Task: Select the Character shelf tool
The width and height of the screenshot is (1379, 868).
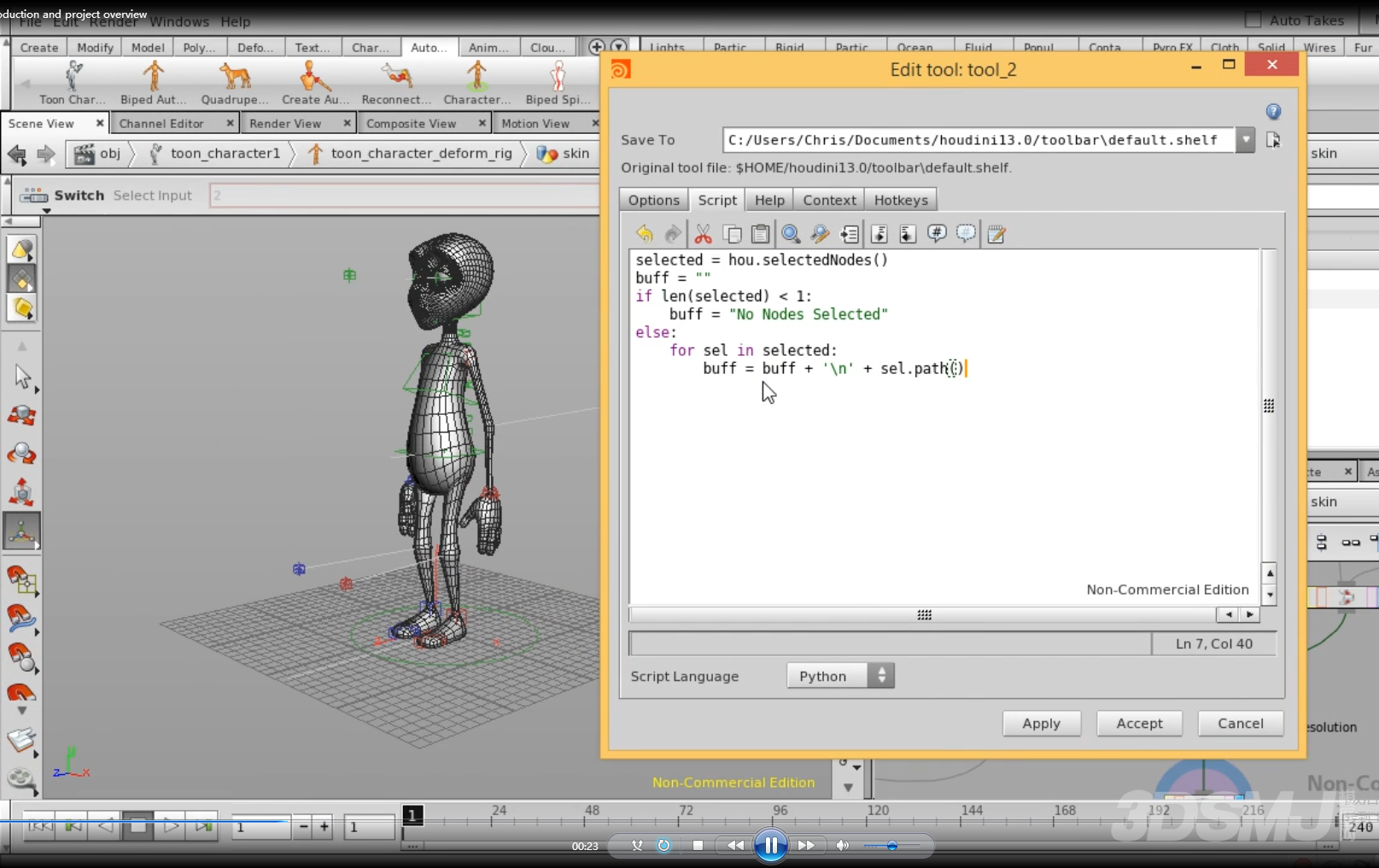Action: tap(476, 83)
